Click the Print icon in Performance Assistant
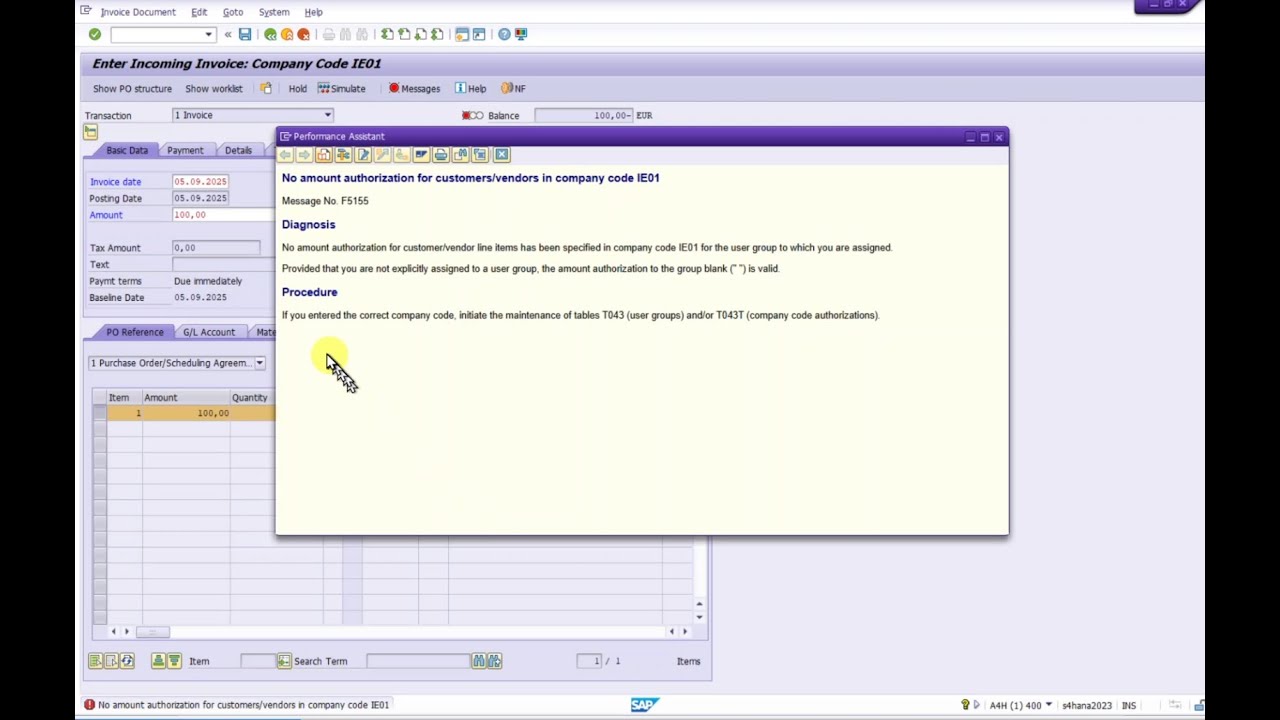The height and width of the screenshot is (720, 1280). click(x=441, y=155)
